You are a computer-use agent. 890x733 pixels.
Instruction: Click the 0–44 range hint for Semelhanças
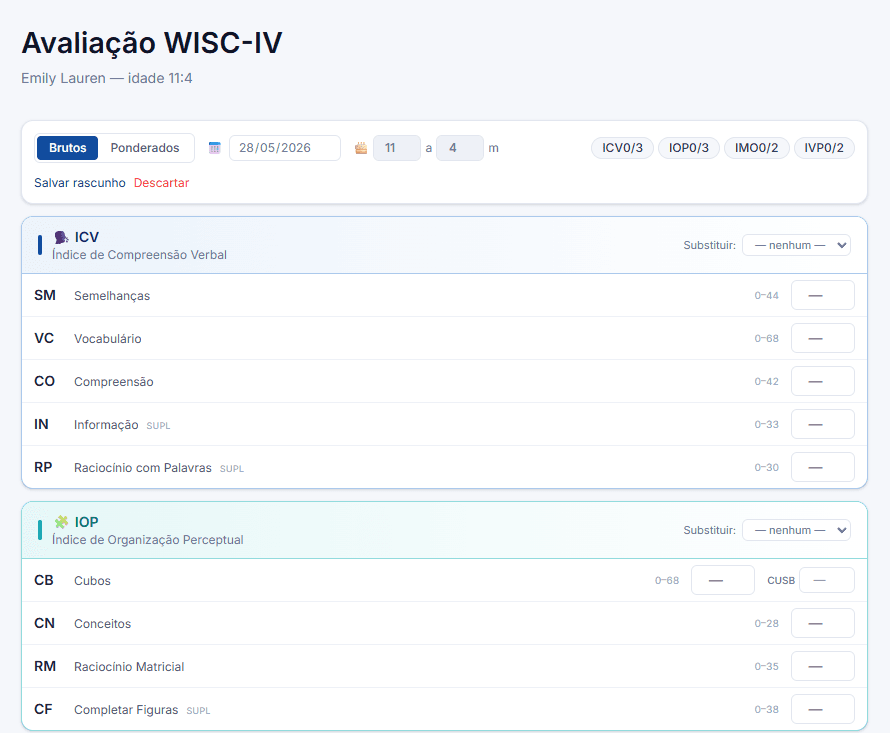766,296
